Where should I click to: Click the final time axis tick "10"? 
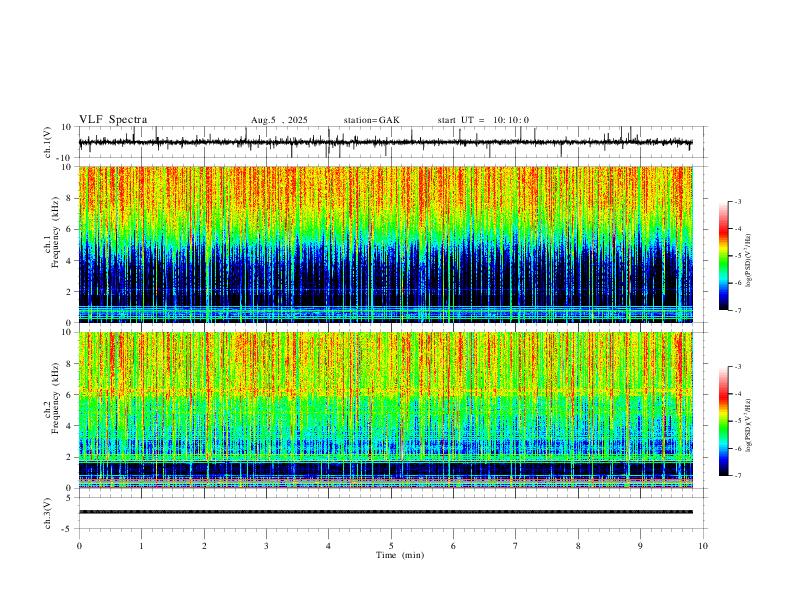click(703, 546)
